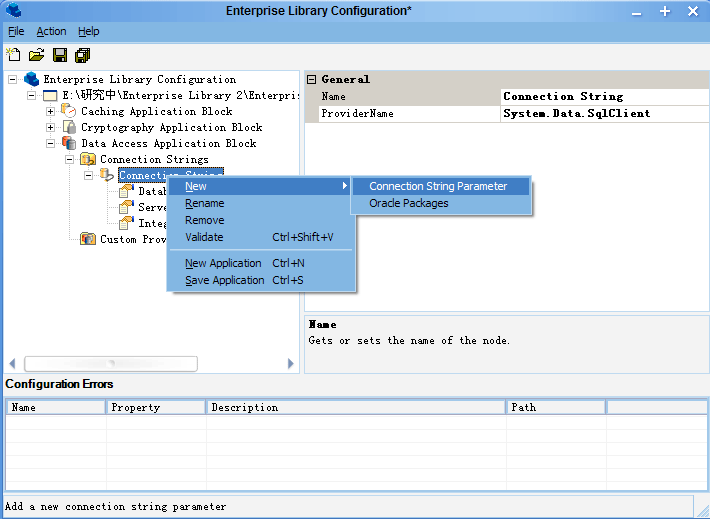Select Data Access Application Block tree item
The height and width of the screenshot is (519, 710).
[169, 143]
